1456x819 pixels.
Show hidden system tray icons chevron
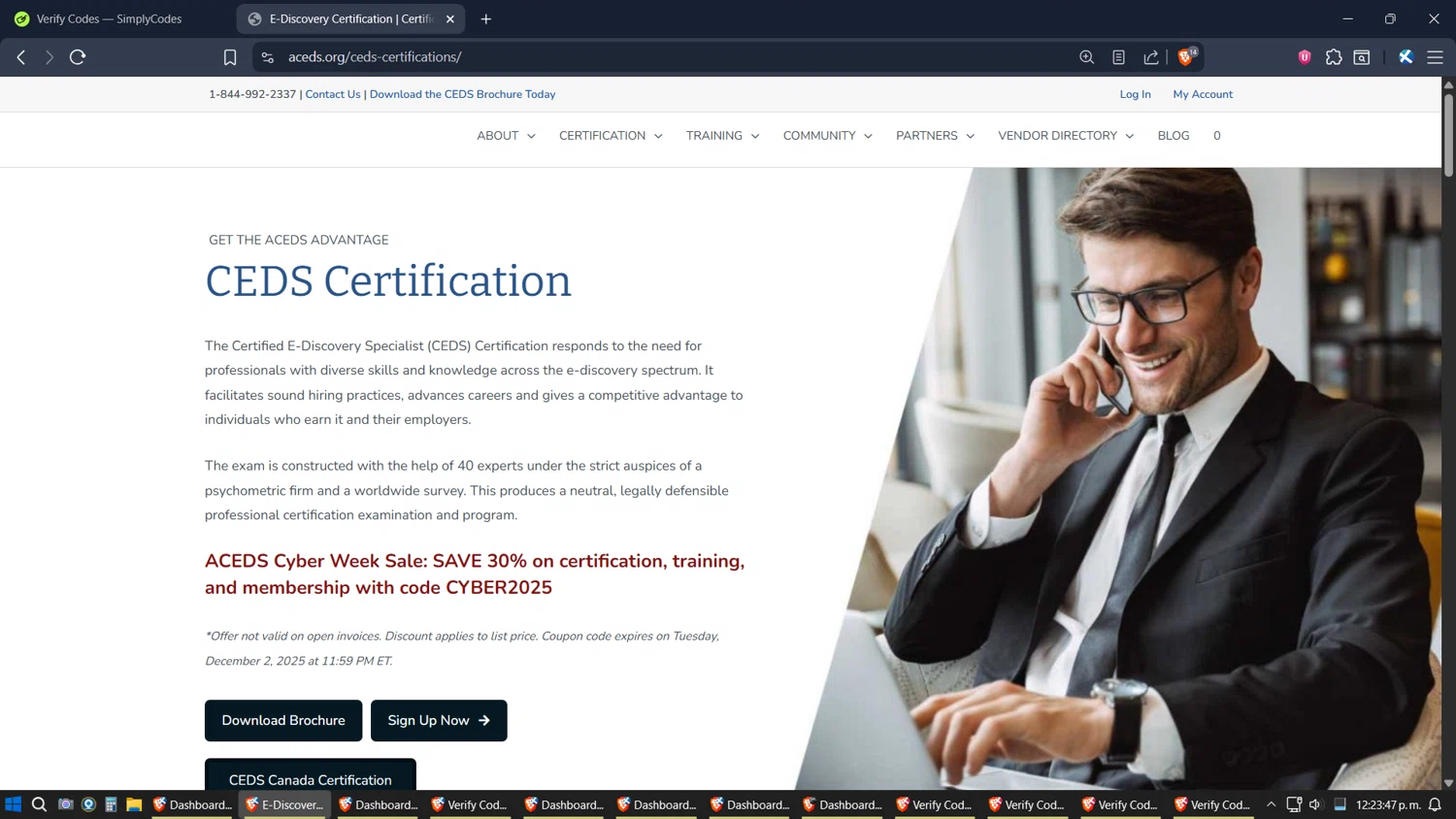[x=1271, y=804]
